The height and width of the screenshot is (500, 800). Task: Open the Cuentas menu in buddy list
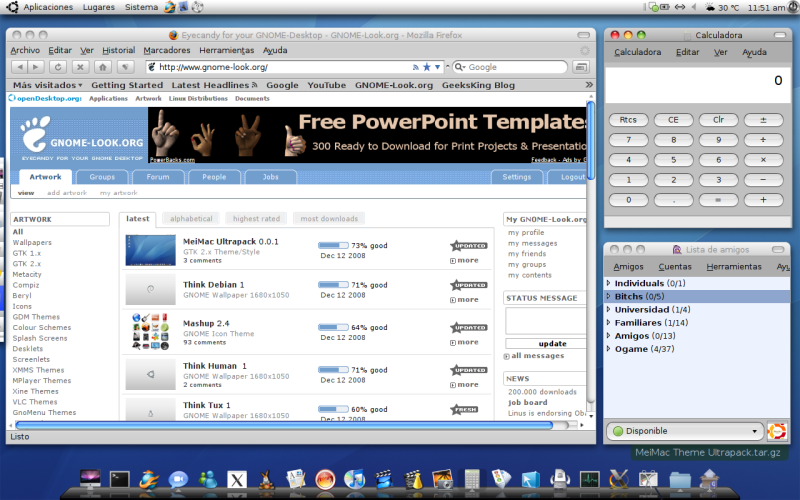coord(674,266)
